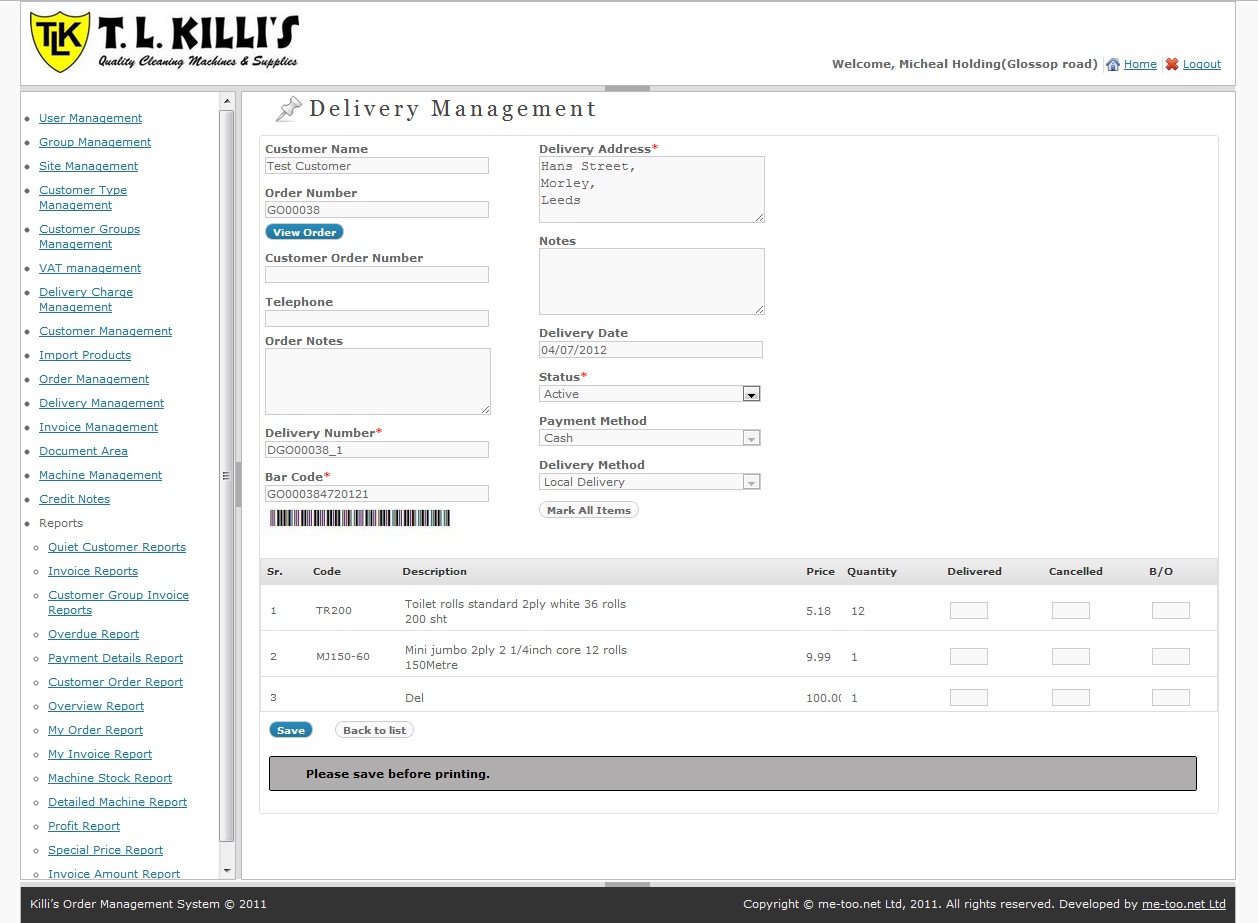Go to Import Products

click(85, 355)
